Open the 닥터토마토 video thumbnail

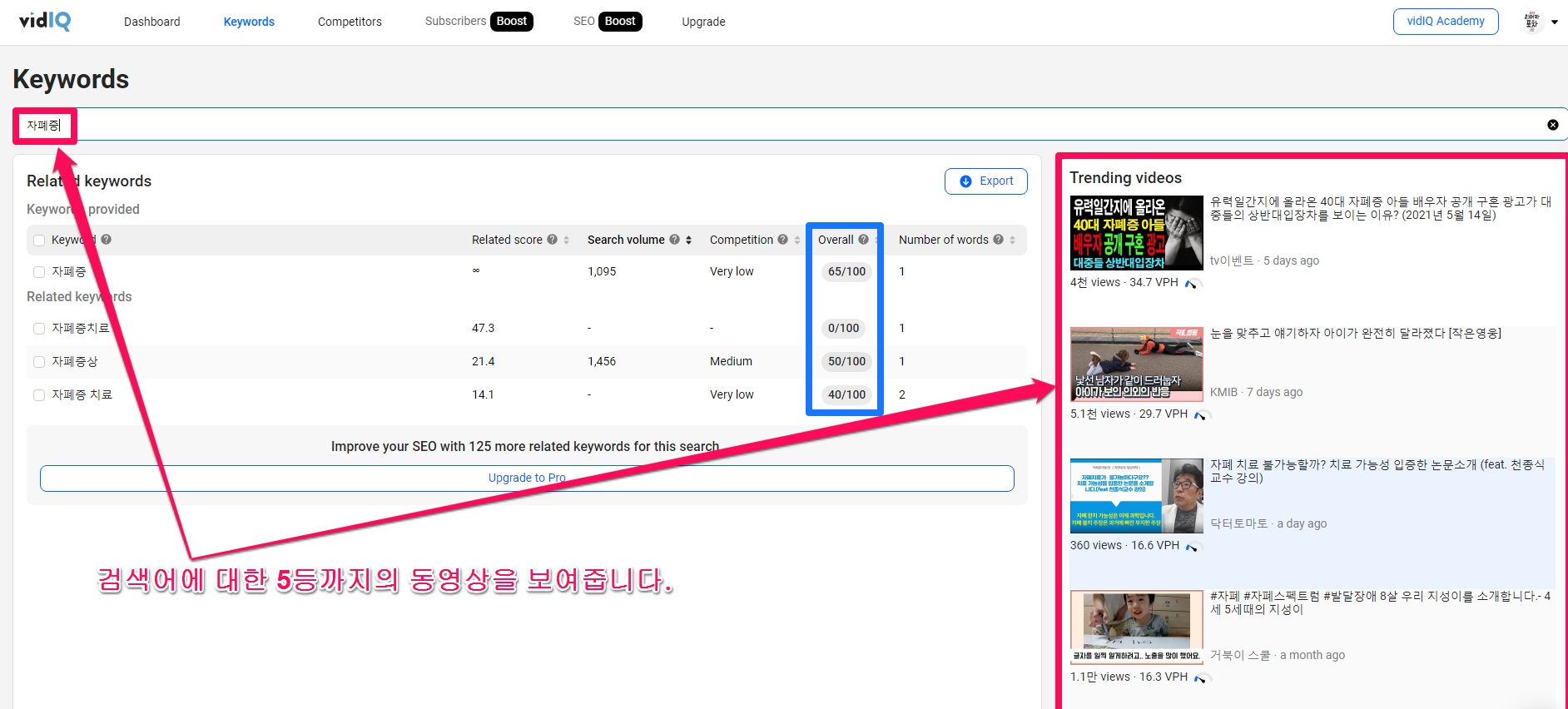pos(1137,496)
